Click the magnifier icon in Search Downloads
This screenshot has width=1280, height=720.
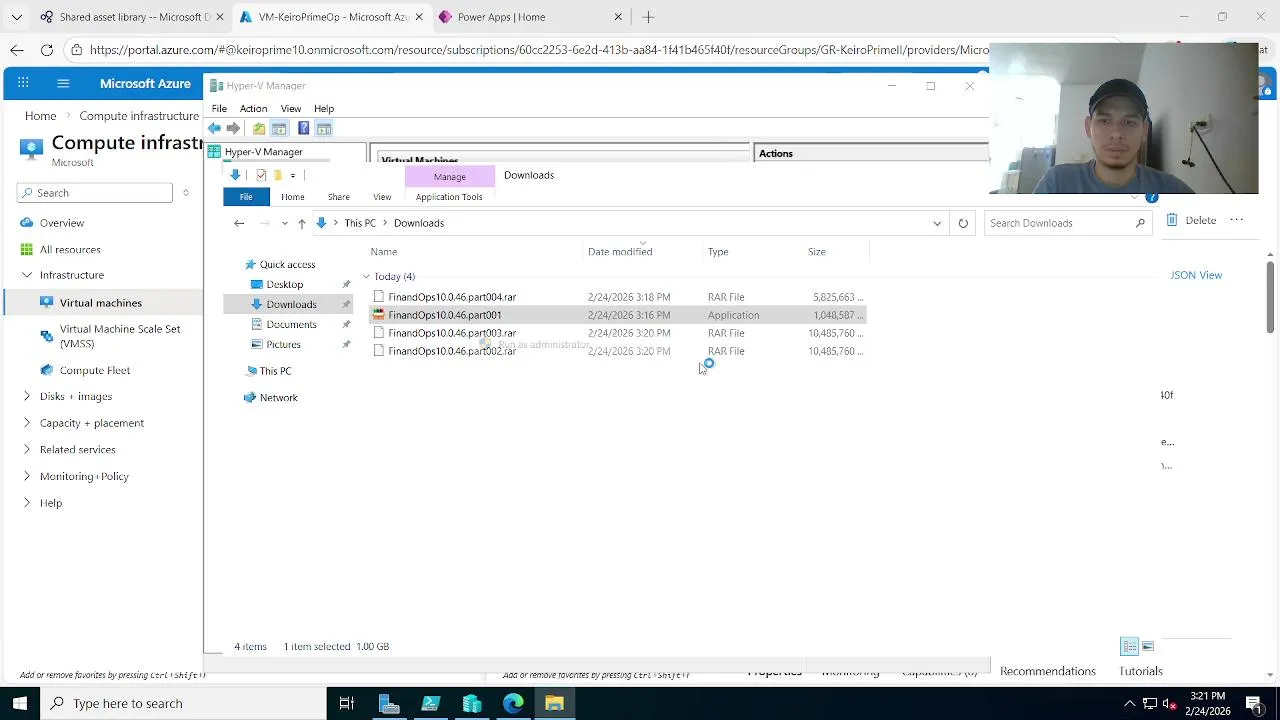pyautogui.click(x=1140, y=223)
